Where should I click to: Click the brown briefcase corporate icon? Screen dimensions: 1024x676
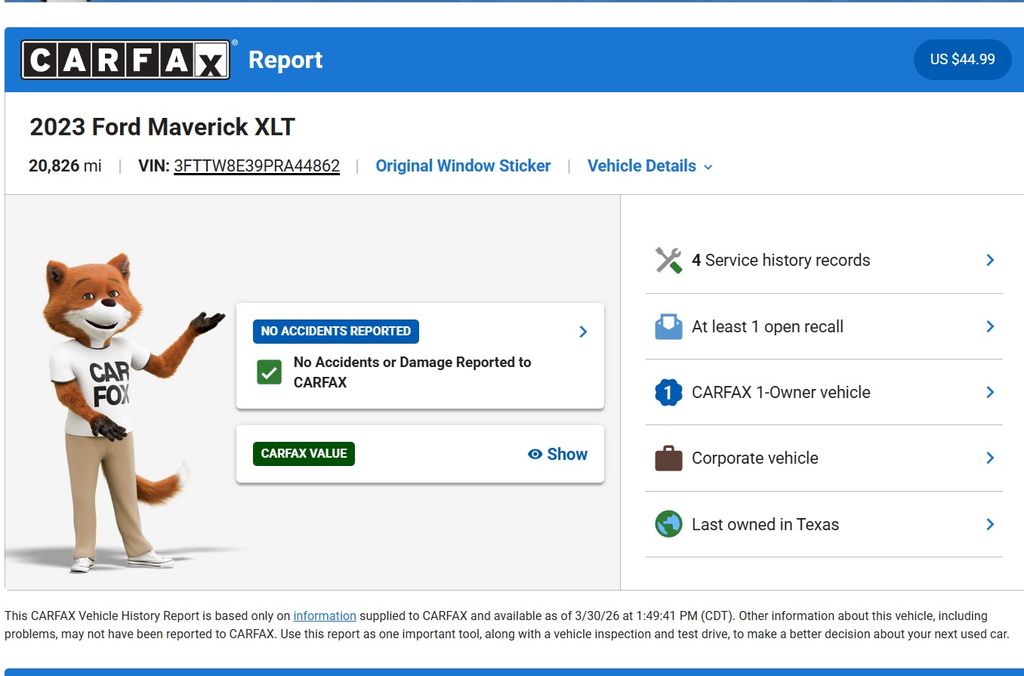(668, 459)
